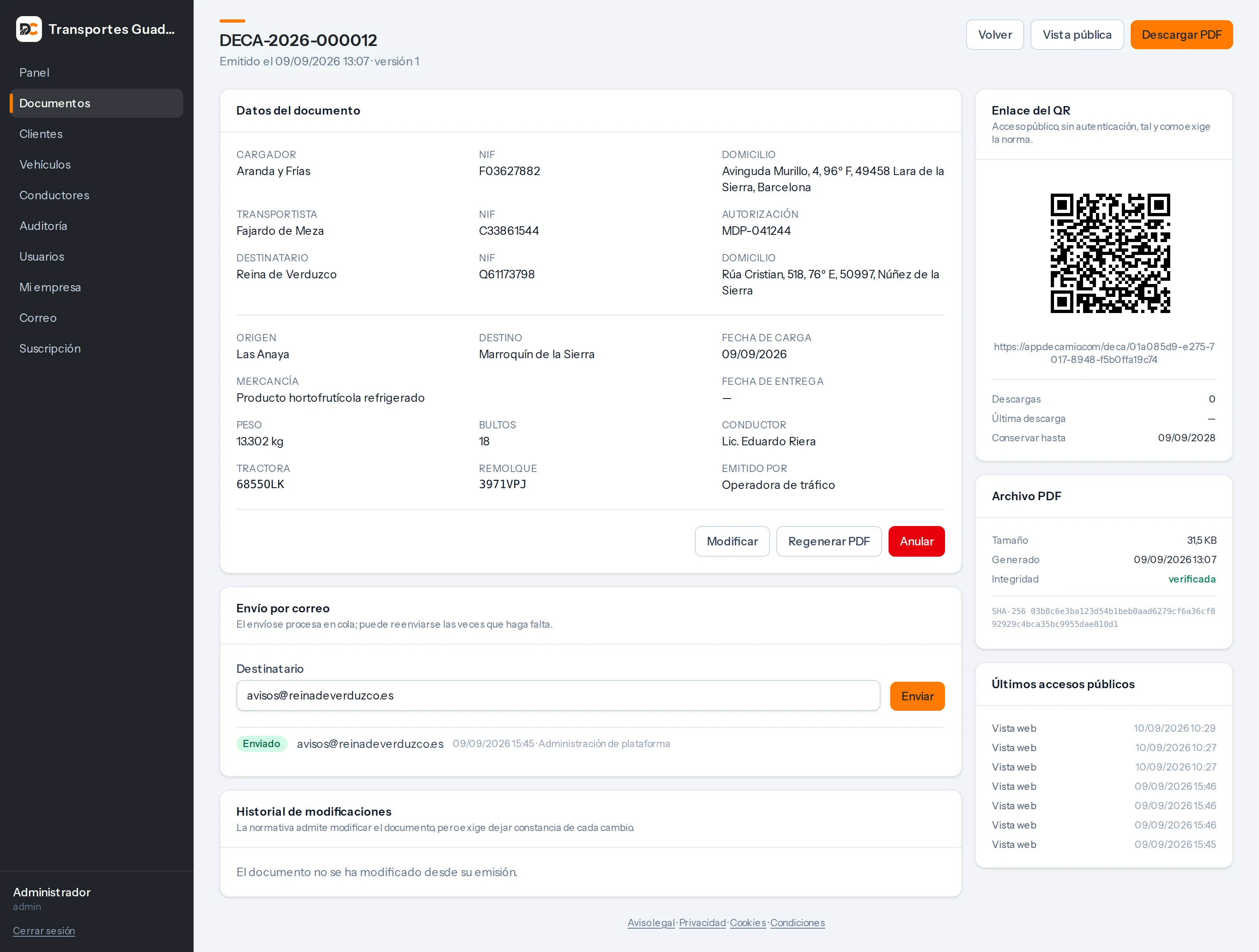Image resolution: width=1259 pixels, height=952 pixels.
Task: Open the Vista pública view
Action: [x=1076, y=35]
